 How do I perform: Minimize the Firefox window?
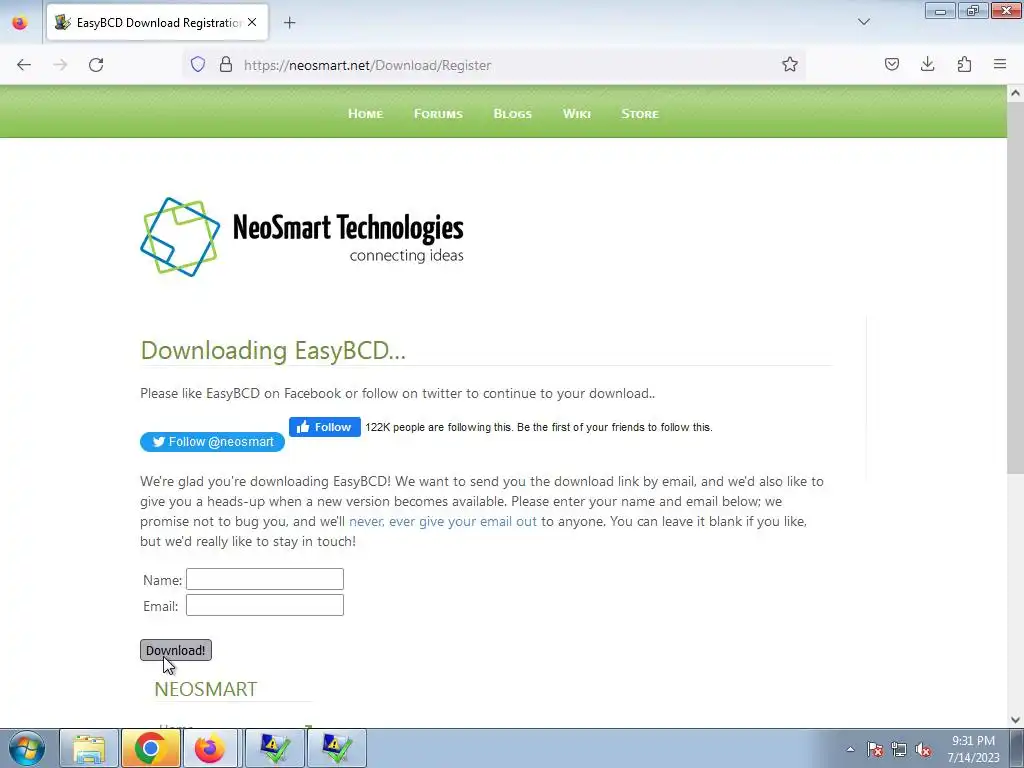pos(940,10)
